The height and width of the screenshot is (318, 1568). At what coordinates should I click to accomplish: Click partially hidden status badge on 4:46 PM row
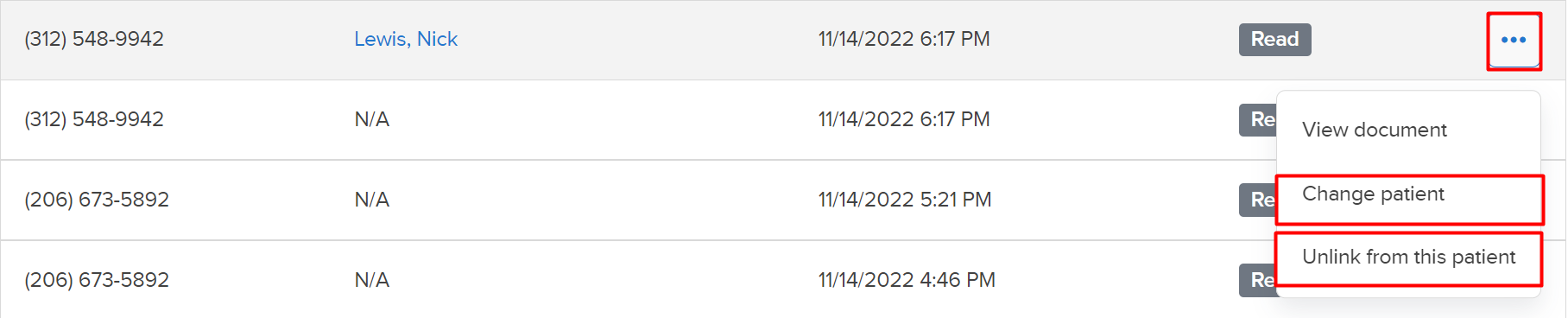[1258, 280]
